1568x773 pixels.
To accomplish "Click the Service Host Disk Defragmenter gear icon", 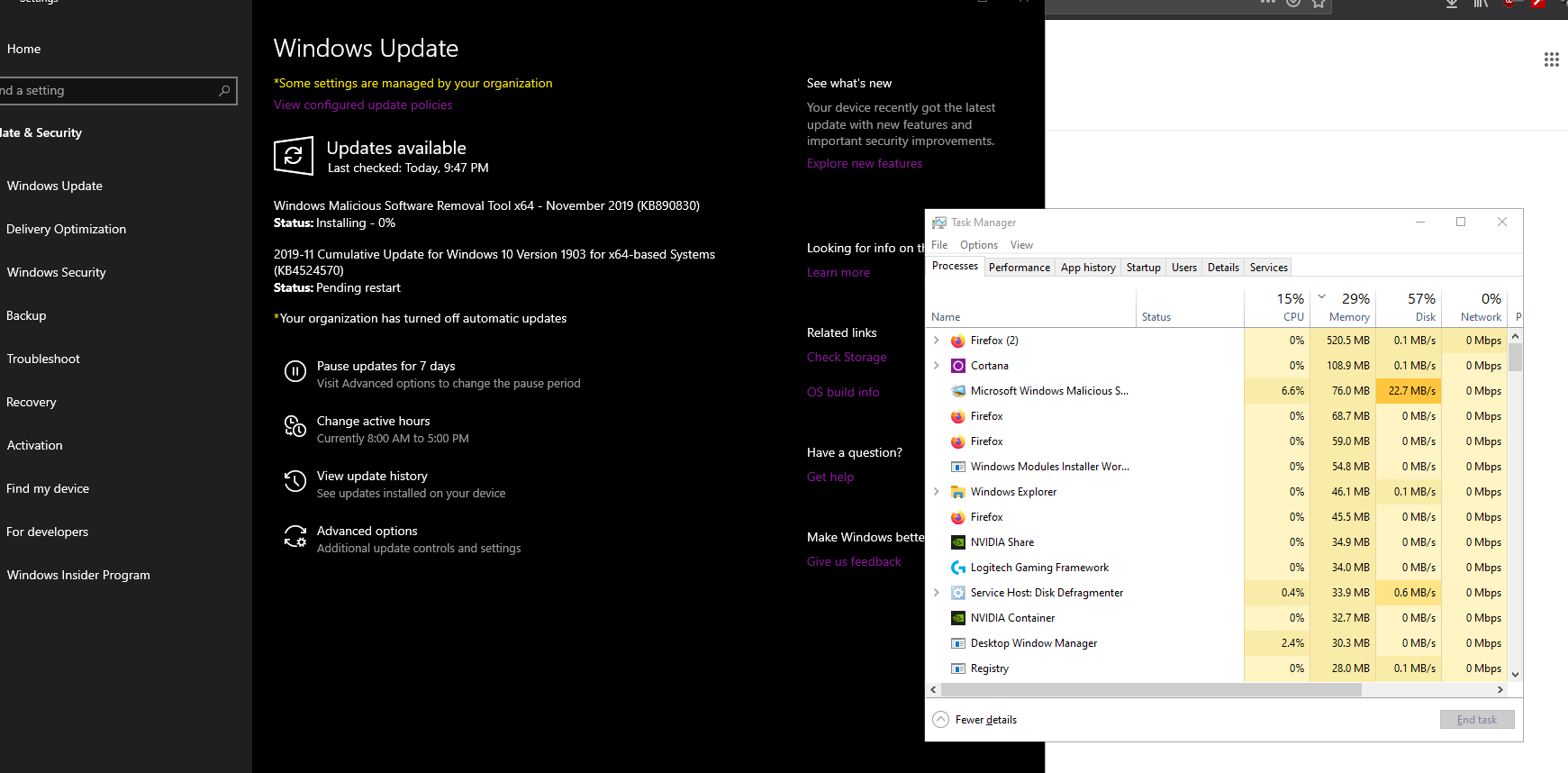I will coord(958,593).
